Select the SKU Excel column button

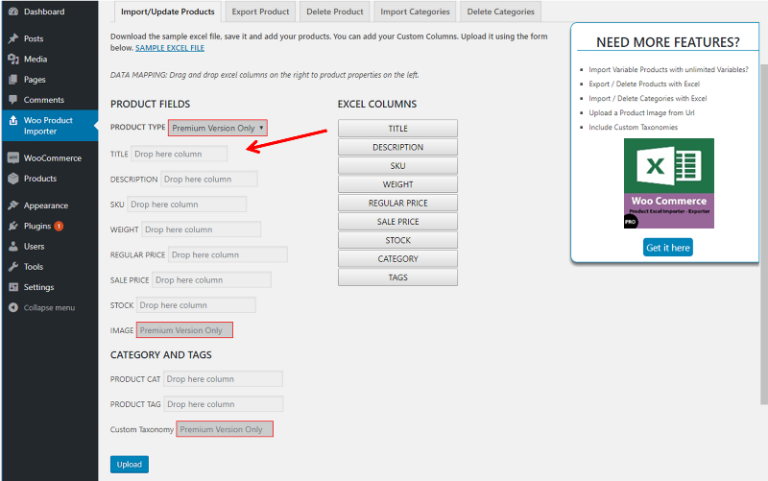tap(398, 166)
